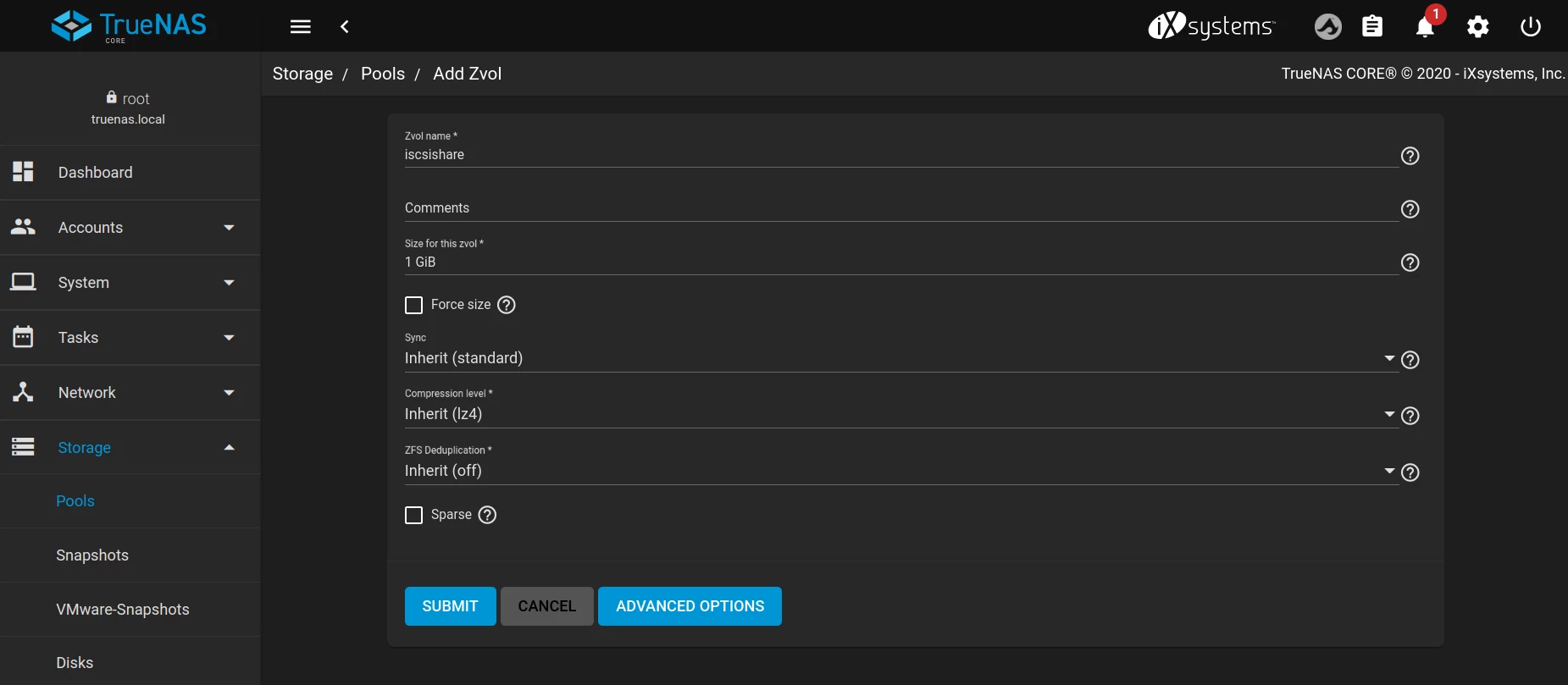This screenshot has height=685, width=1568.
Task: Click the Submit button
Action: [450, 606]
